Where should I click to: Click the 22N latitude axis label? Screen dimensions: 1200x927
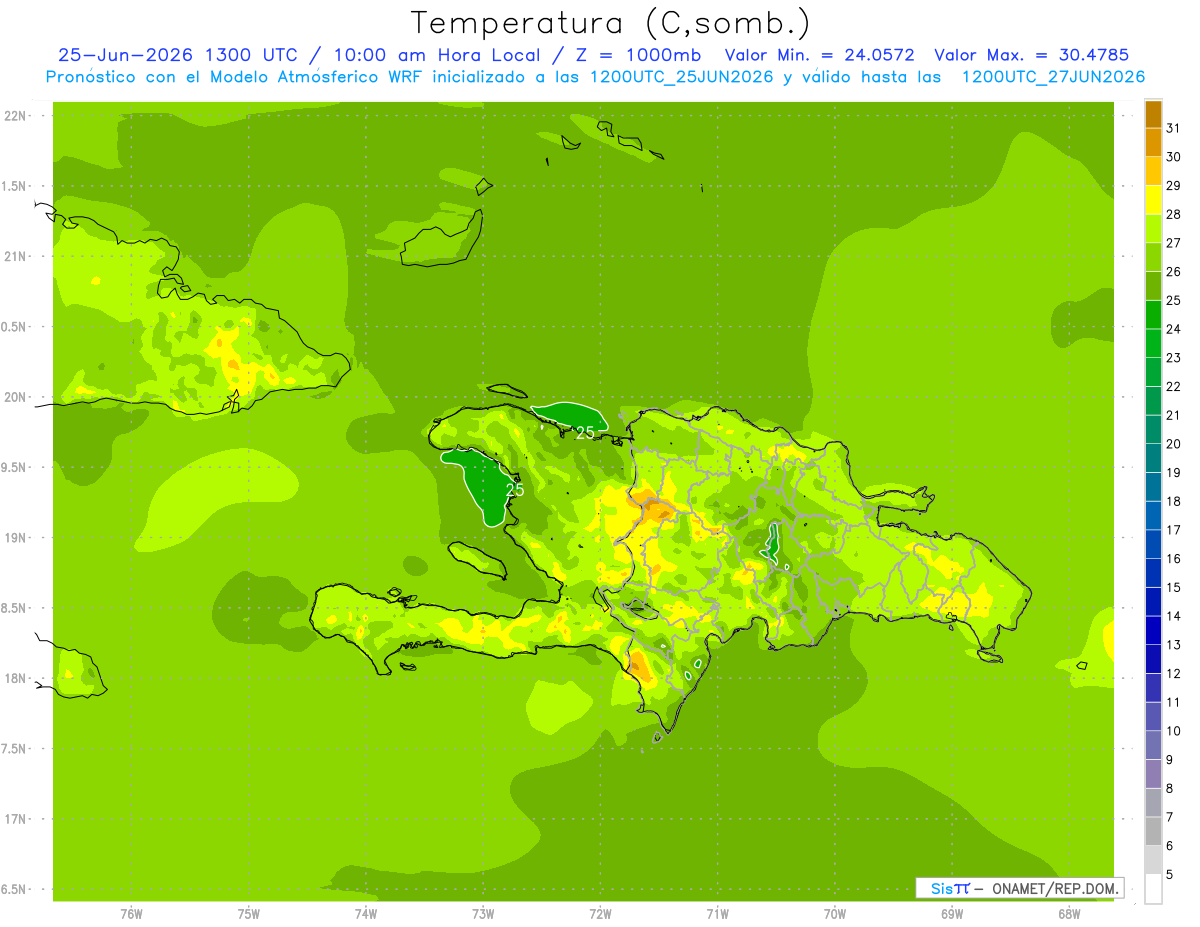(x=15, y=116)
